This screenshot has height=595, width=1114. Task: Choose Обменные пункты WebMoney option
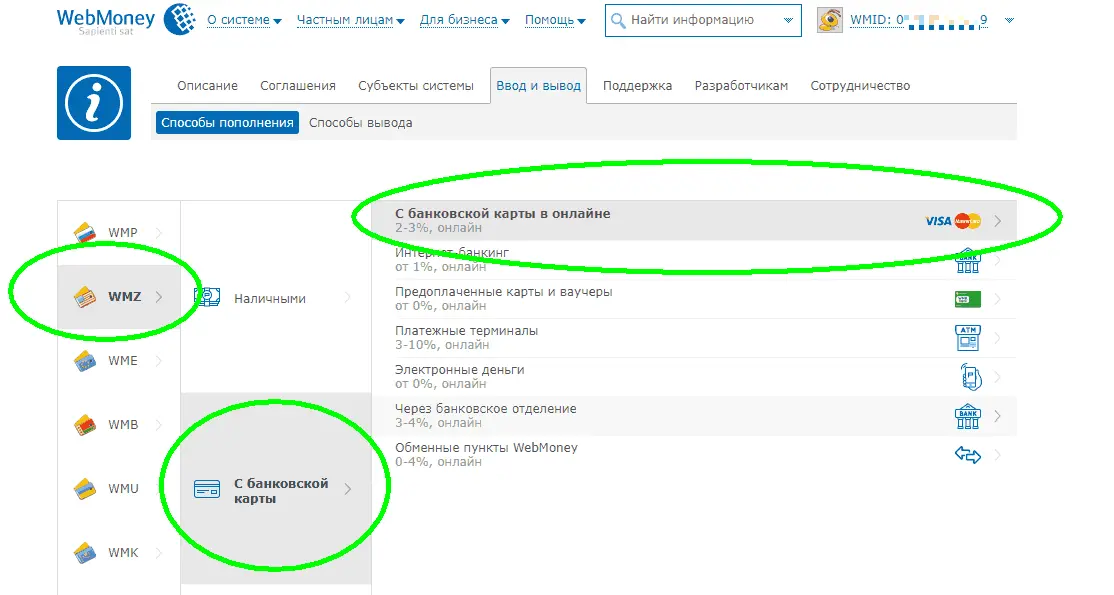click(x=693, y=455)
